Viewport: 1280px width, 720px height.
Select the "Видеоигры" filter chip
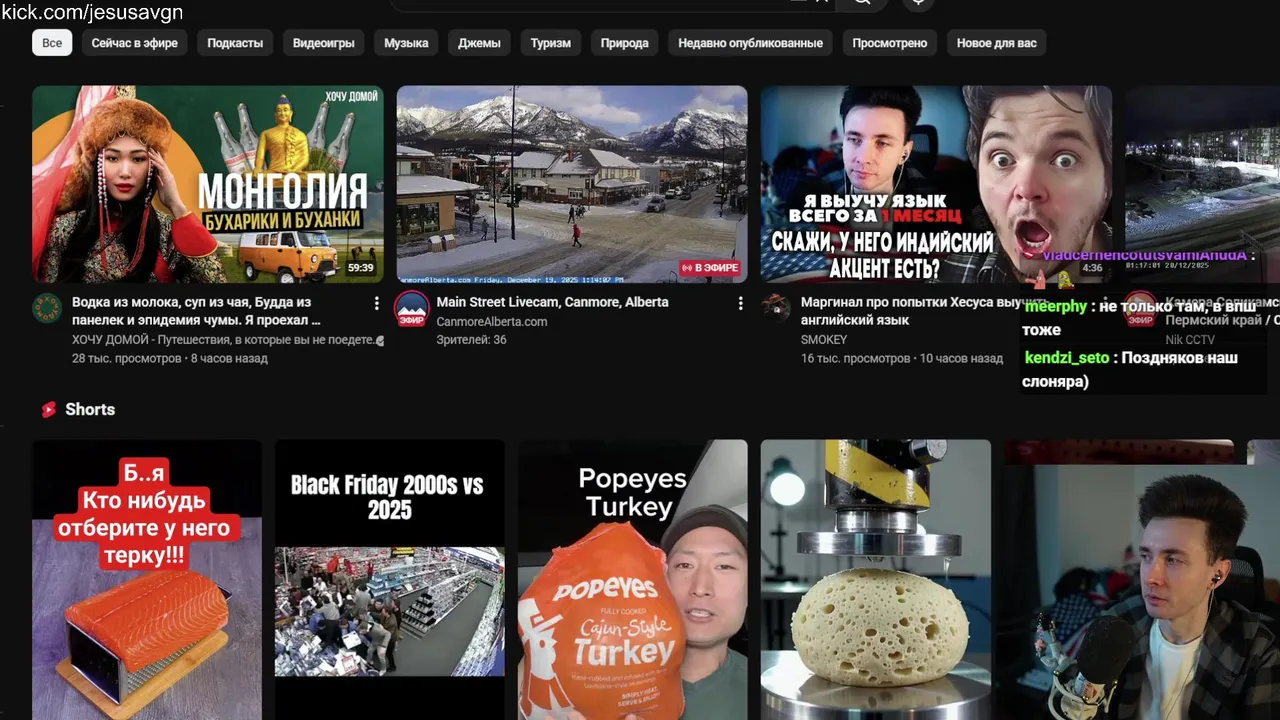pyautogui.click(x=324, y=43)
